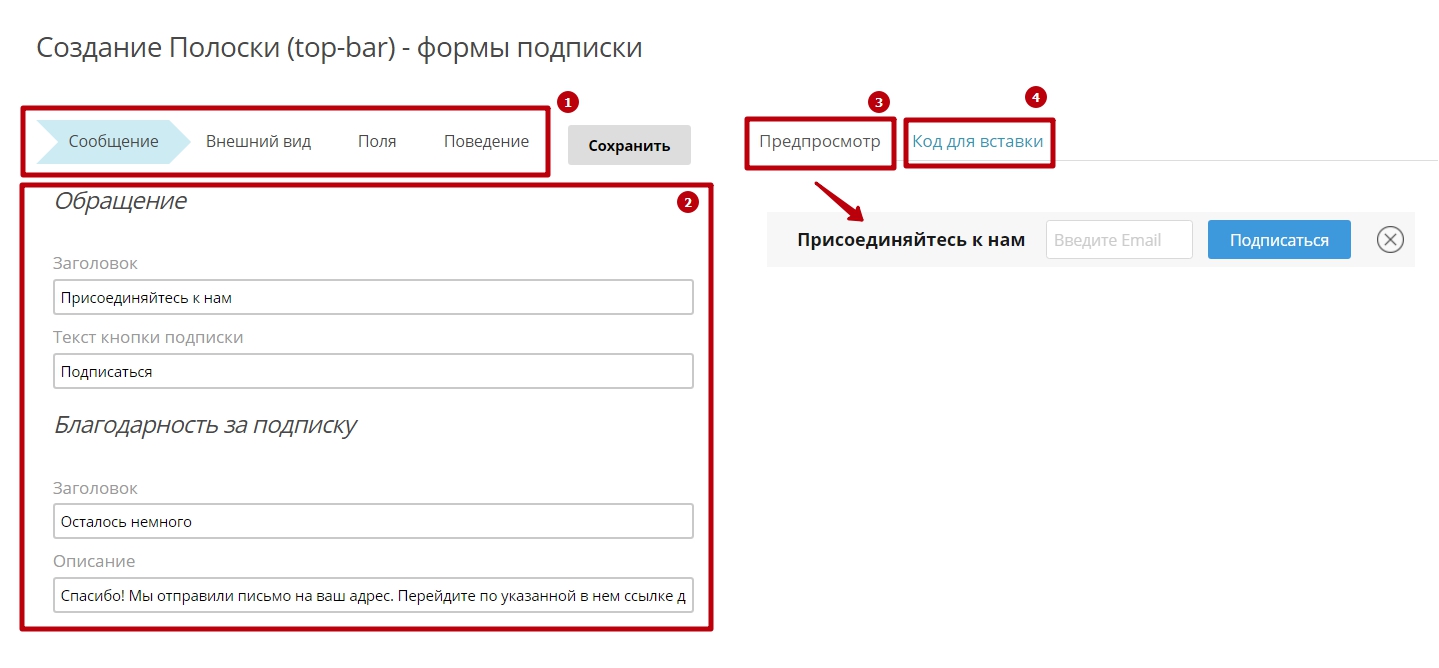Close the preview bar with X icon
Image resolution: width=1439 pixels, height=668 pixels.
pos(1390,240)
